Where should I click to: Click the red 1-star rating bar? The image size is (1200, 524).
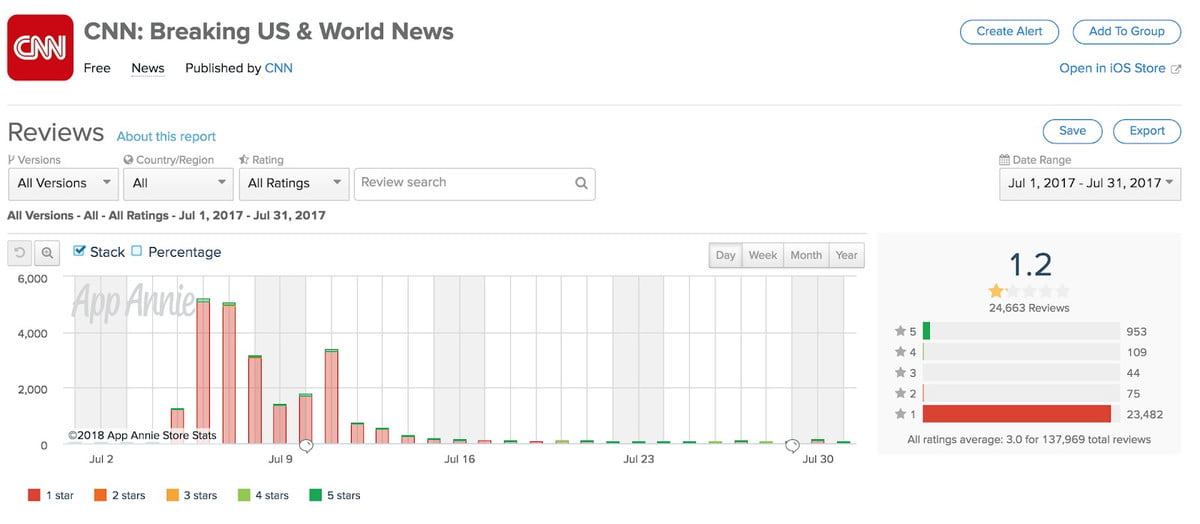[1016, 414]
